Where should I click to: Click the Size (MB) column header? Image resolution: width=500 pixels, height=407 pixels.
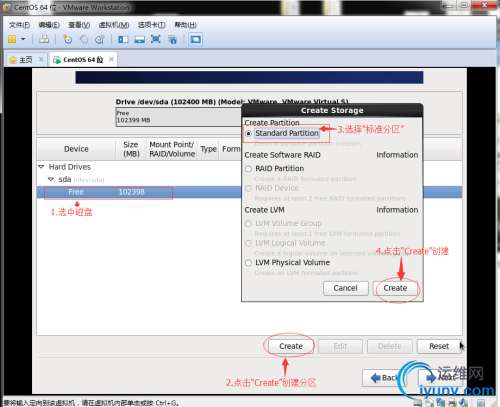(x=131, y=149)
